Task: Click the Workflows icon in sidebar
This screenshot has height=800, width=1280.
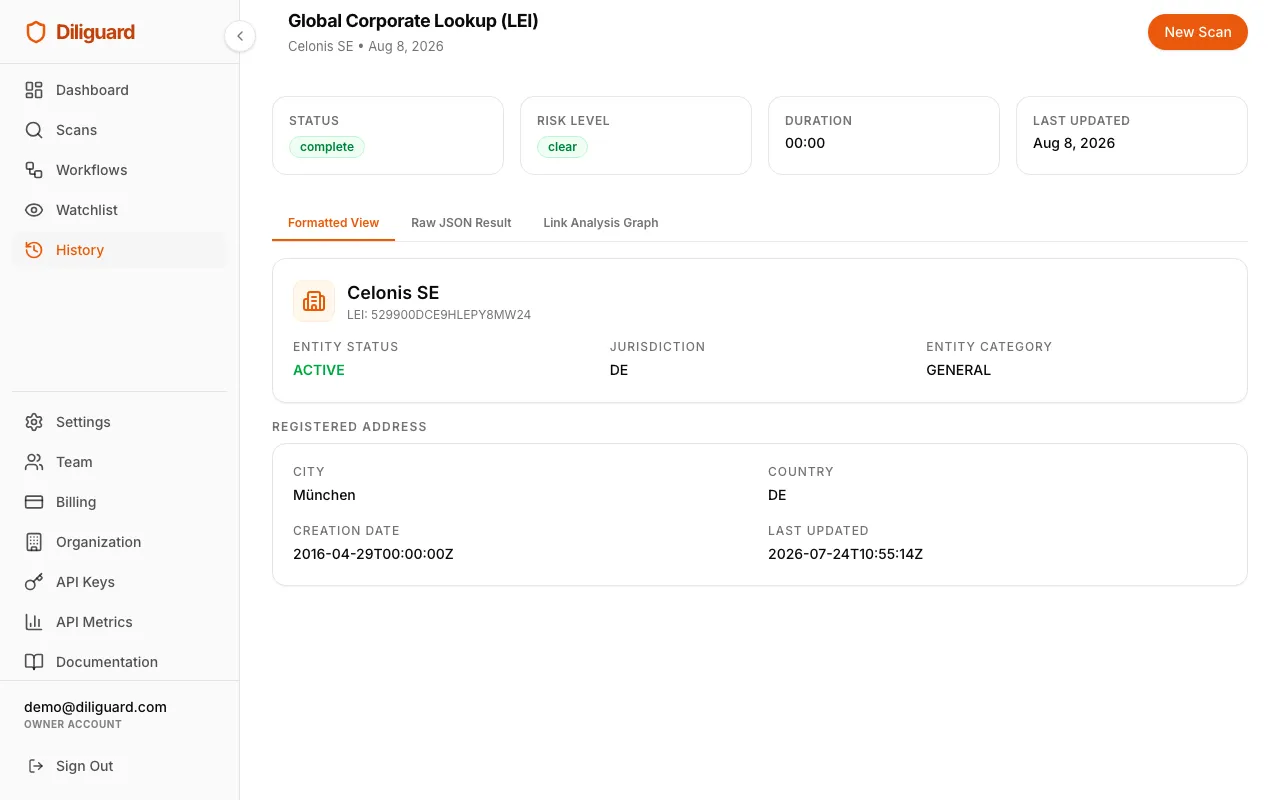Action: click(x=34, y=170)
